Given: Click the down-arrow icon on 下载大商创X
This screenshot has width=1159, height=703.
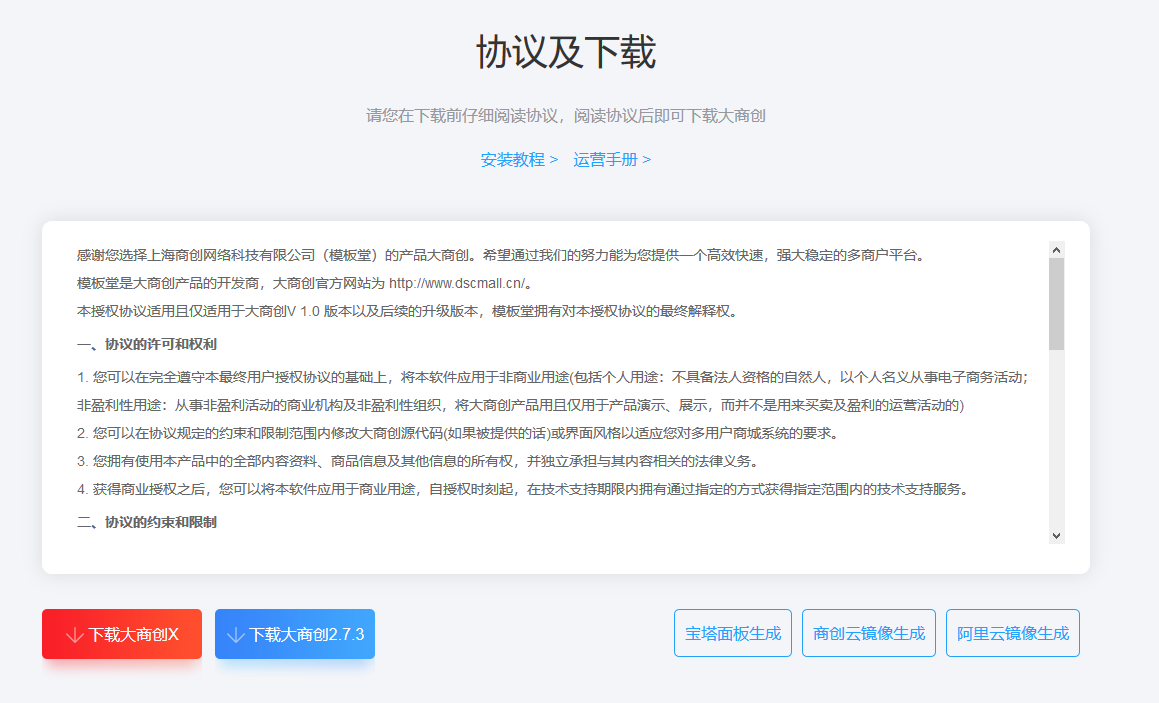Looking at the screenshot, I should [75, 635].
